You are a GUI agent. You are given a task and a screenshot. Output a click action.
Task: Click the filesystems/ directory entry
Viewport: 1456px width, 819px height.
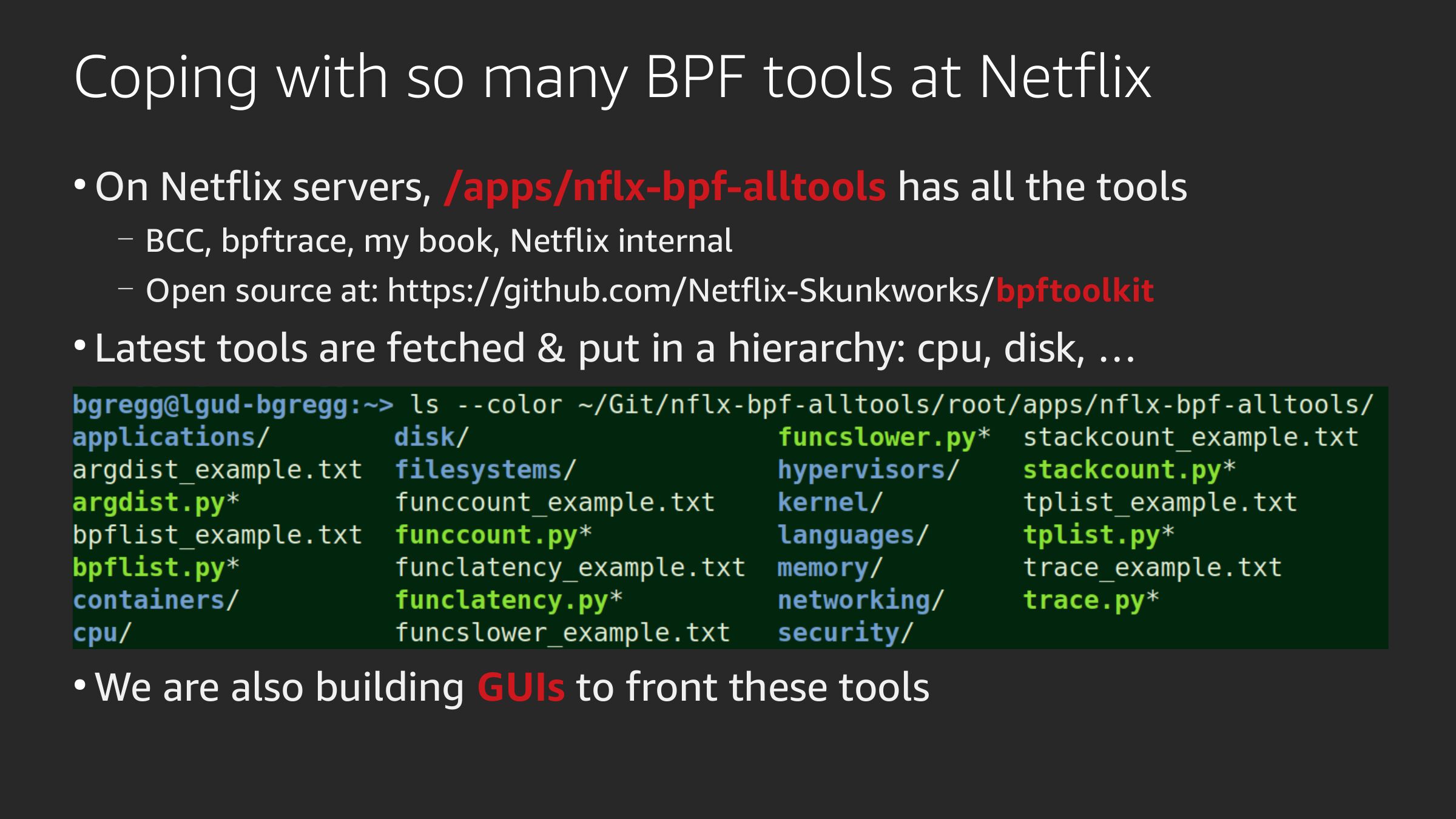(485, 470)
